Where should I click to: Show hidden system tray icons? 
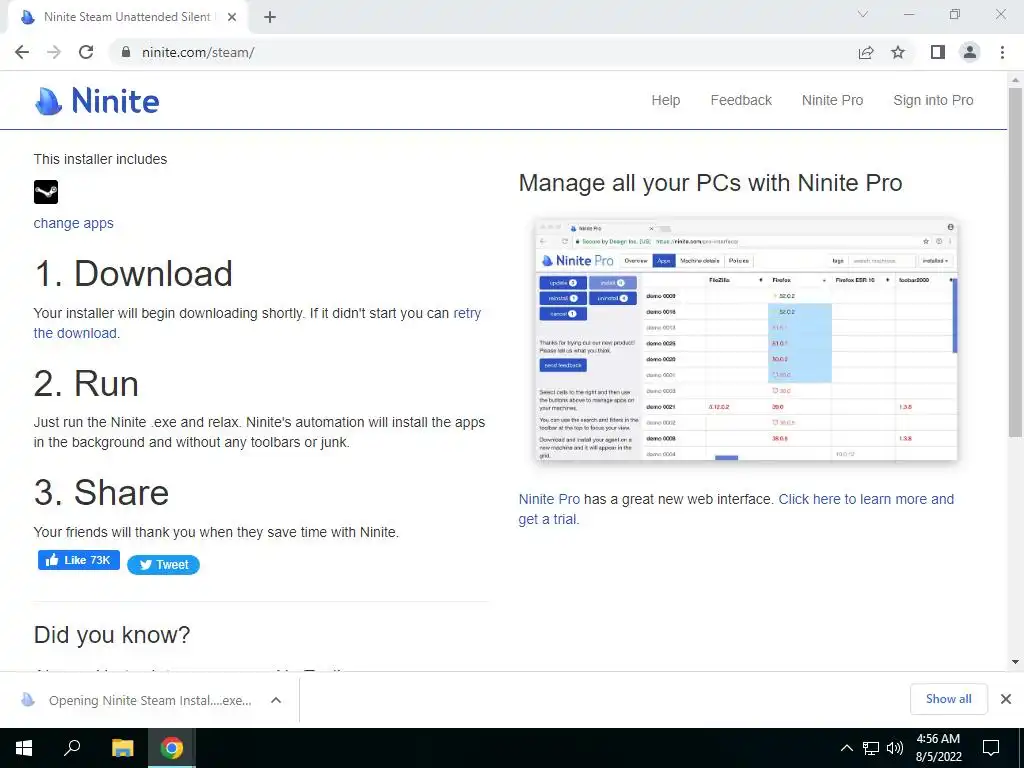coord(846,748)
